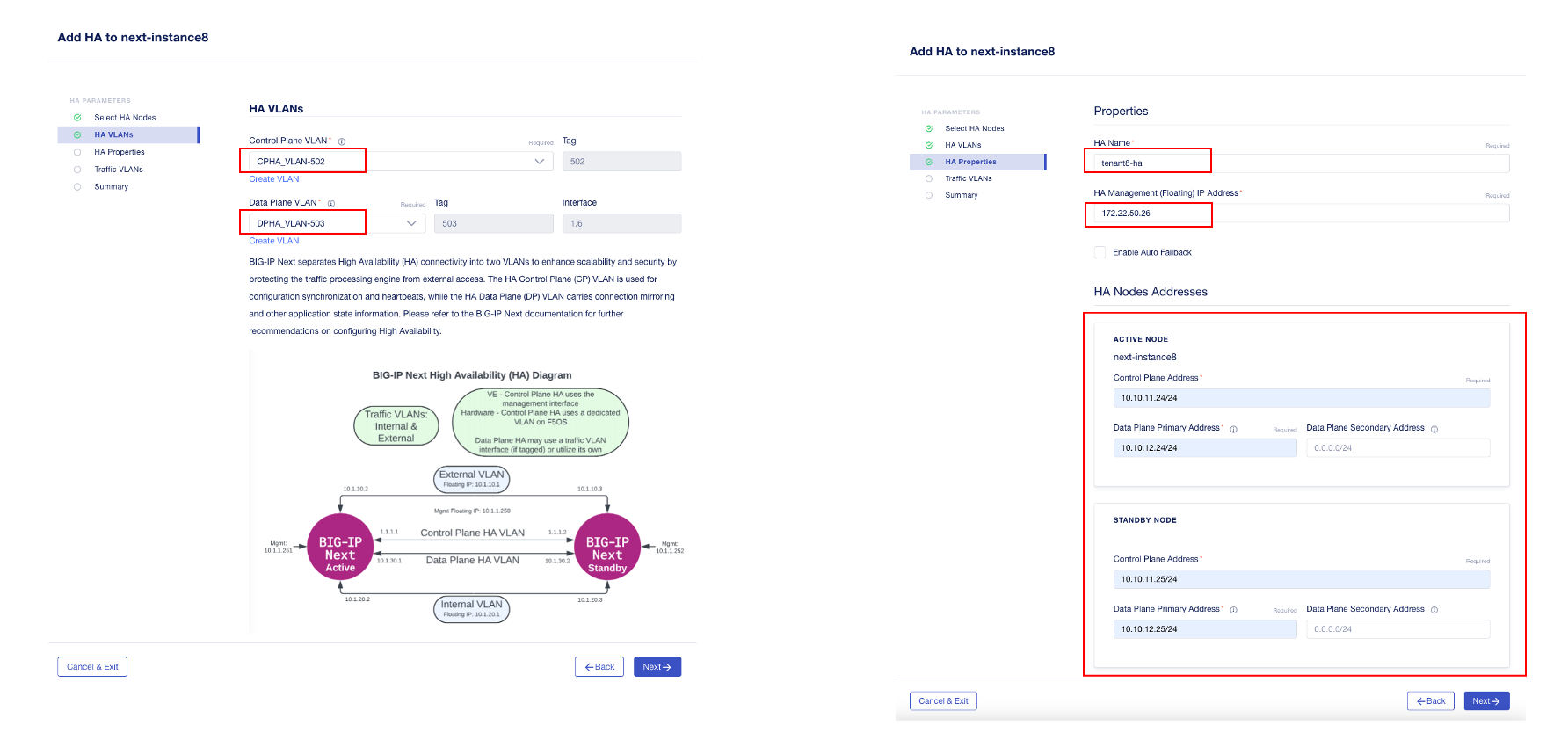Click Next button in Properties window
The height and width of the screenshot is (740, 1568).
(1486, 701)
